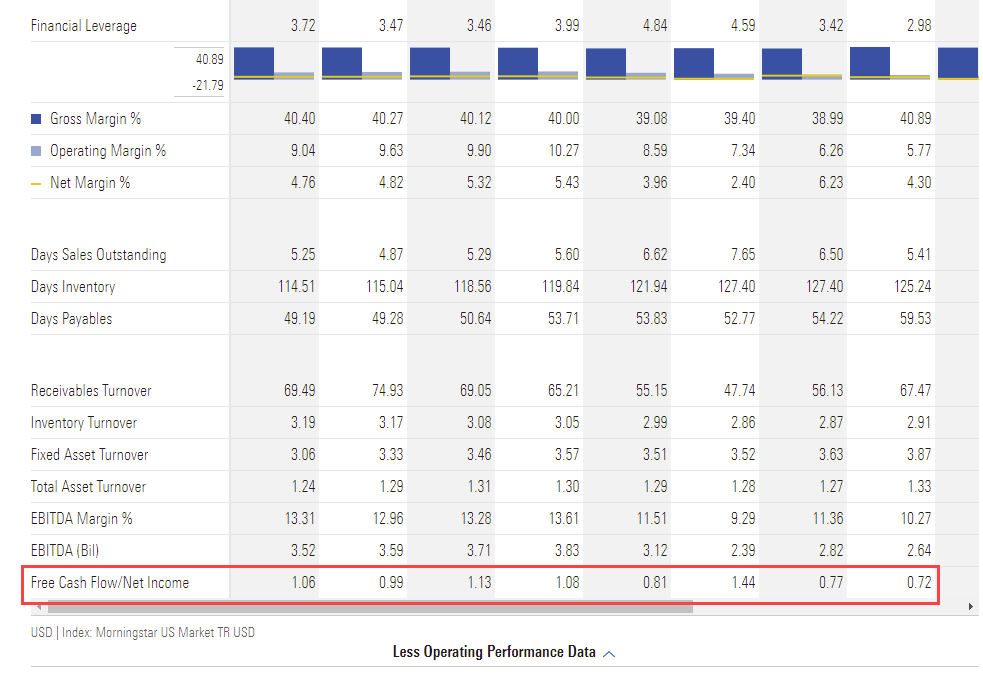Image resolution: width=983 pixels, height=686 pixels.
Task: Click the 40.89 chart axis maximum label
Action: 209,60
